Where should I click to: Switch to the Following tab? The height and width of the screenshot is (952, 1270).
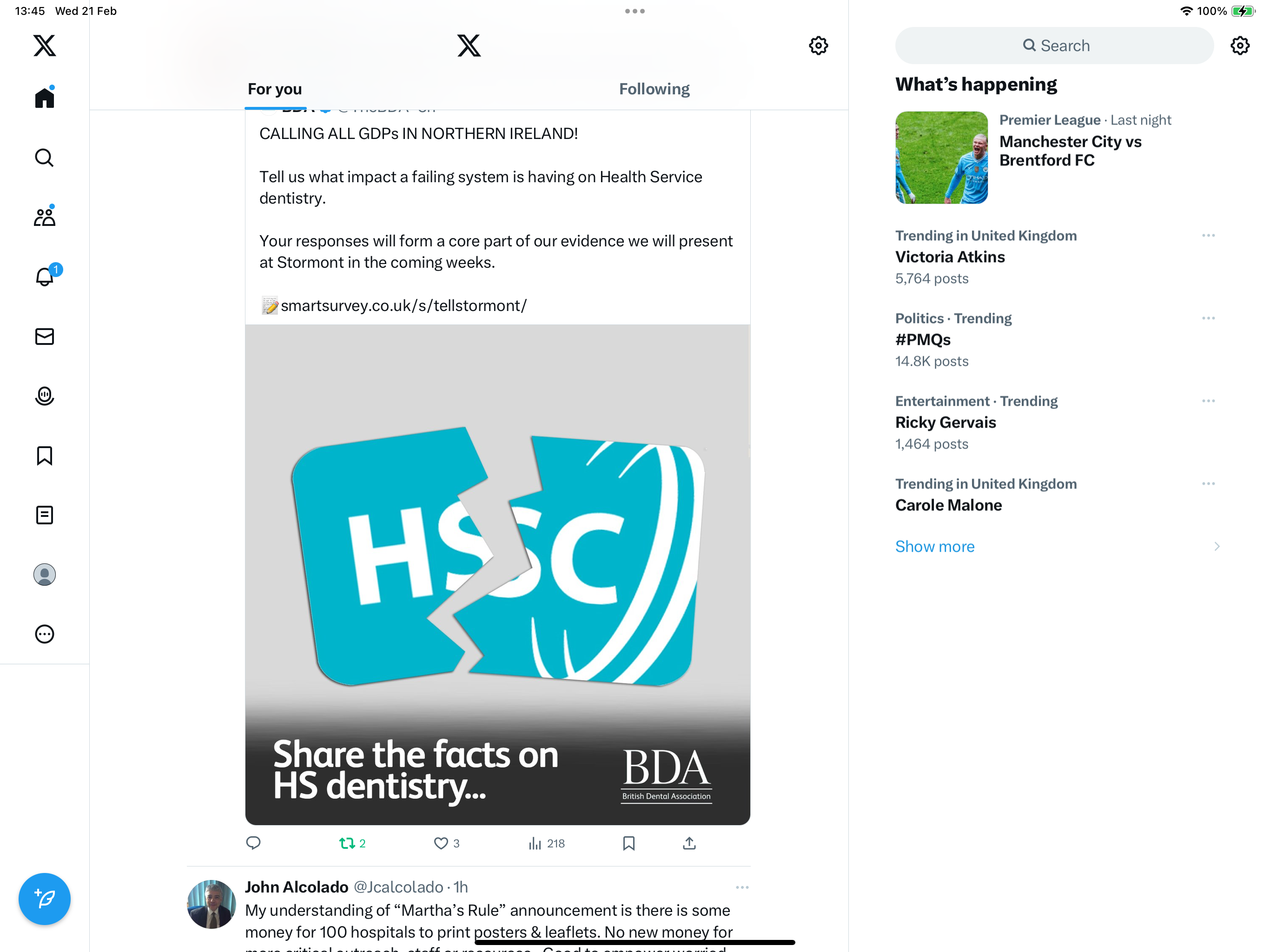click(x=654, y=89)
